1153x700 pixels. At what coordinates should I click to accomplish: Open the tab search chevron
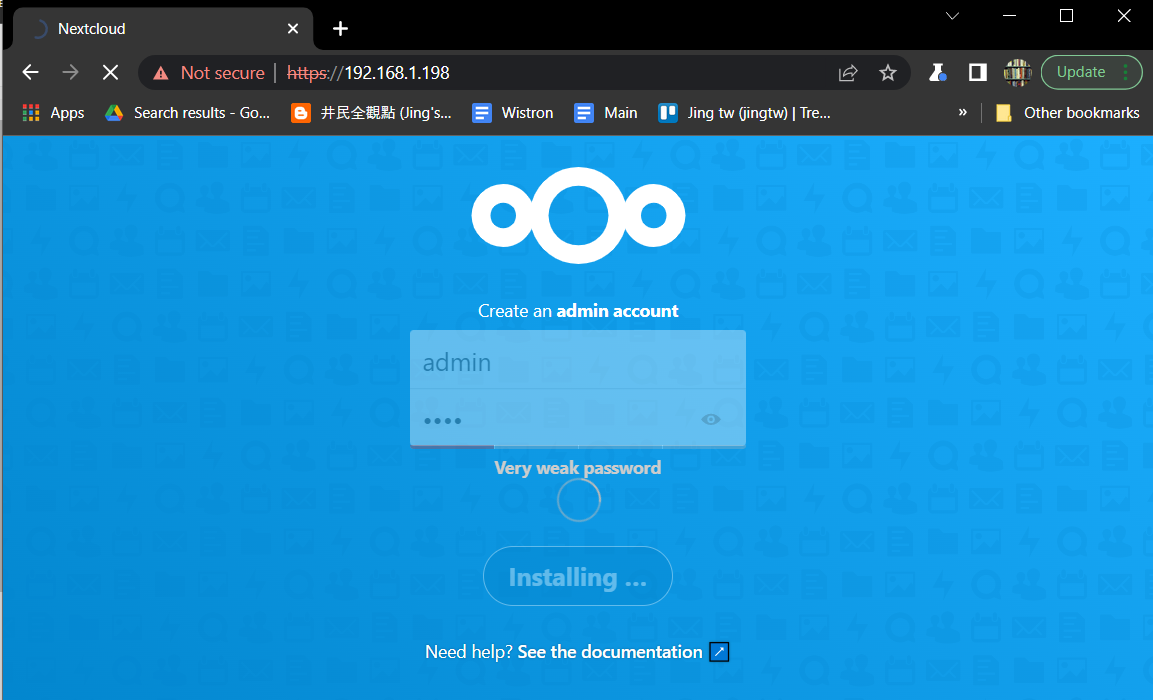(x=952, y=15)
